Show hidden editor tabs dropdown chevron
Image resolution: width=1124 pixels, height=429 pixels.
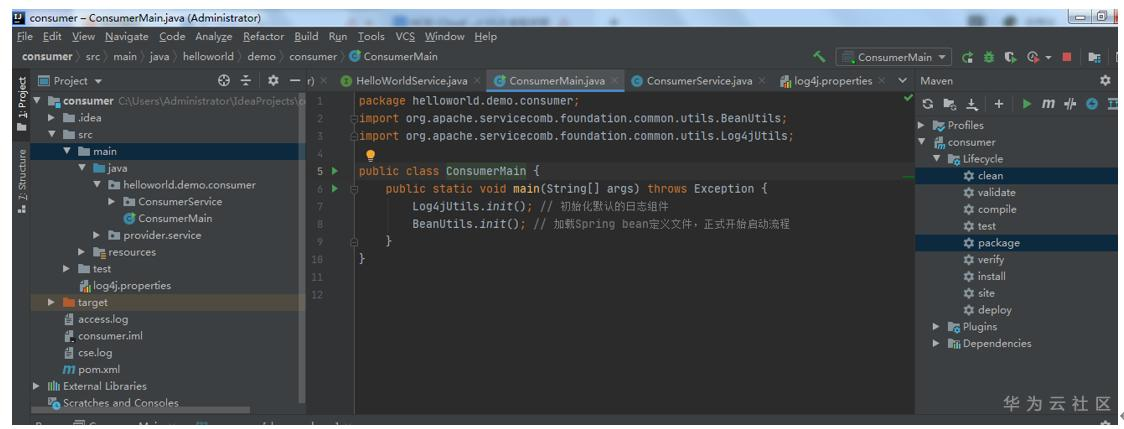pos(902,81)
